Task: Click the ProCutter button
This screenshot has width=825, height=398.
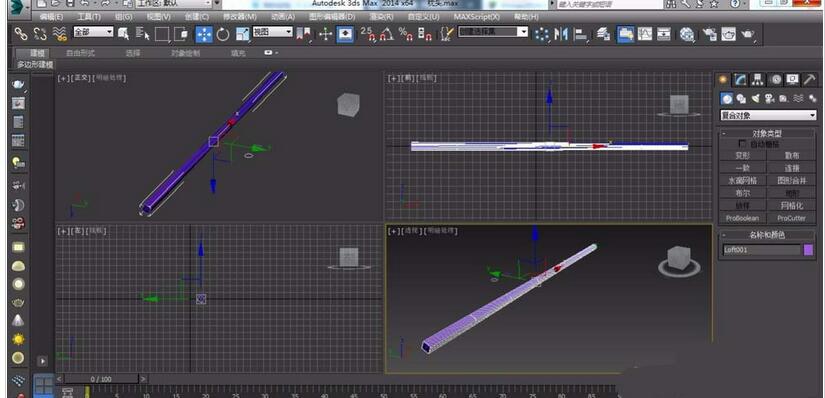Action: click(791, 217)
